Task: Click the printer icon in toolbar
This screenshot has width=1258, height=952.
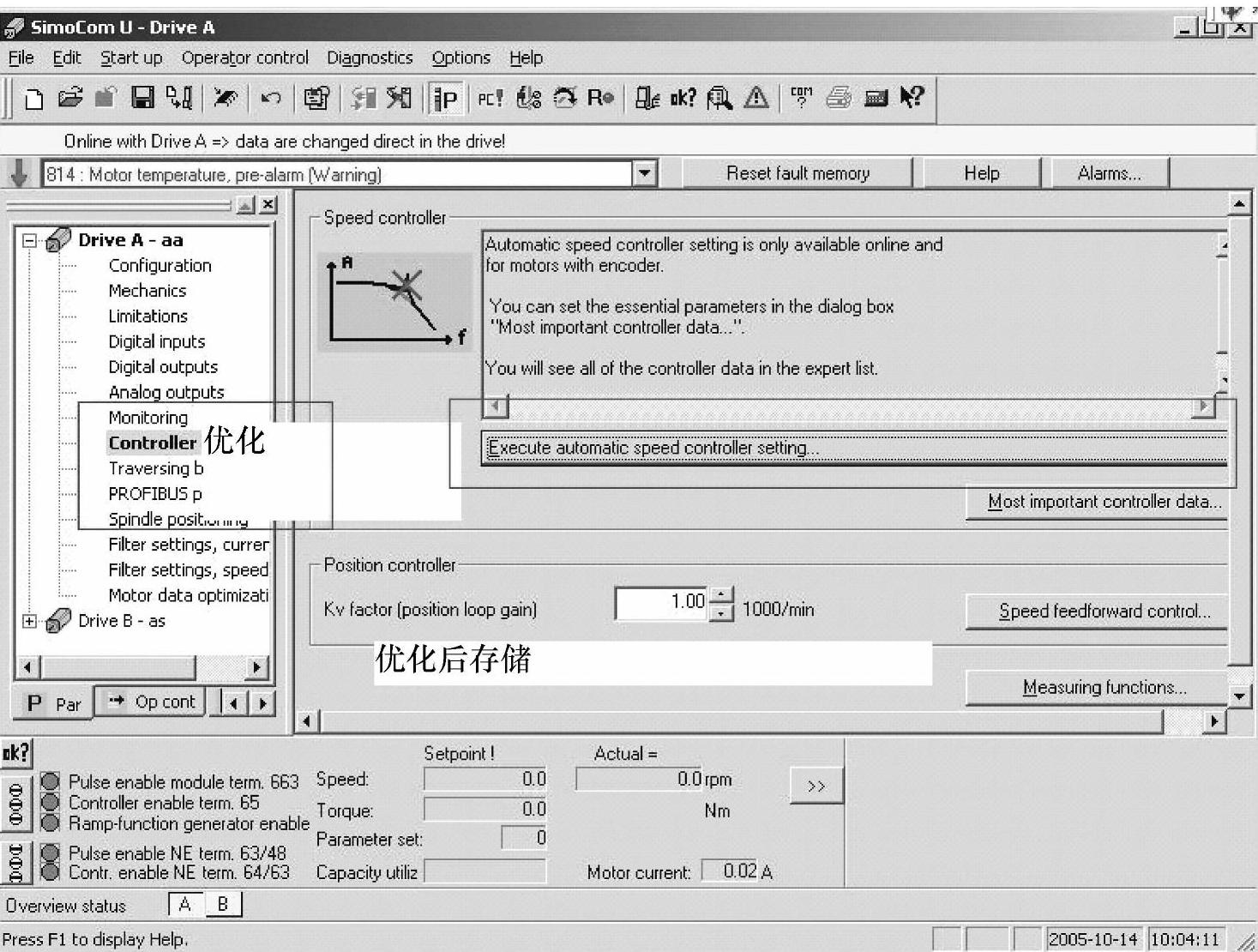Action: 839,99
